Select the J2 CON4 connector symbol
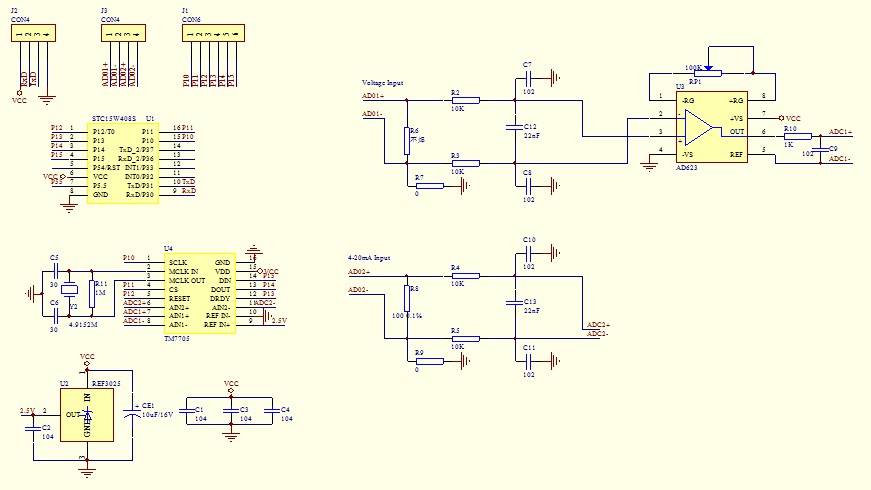 pyautogui.click(x=33, y=33)
